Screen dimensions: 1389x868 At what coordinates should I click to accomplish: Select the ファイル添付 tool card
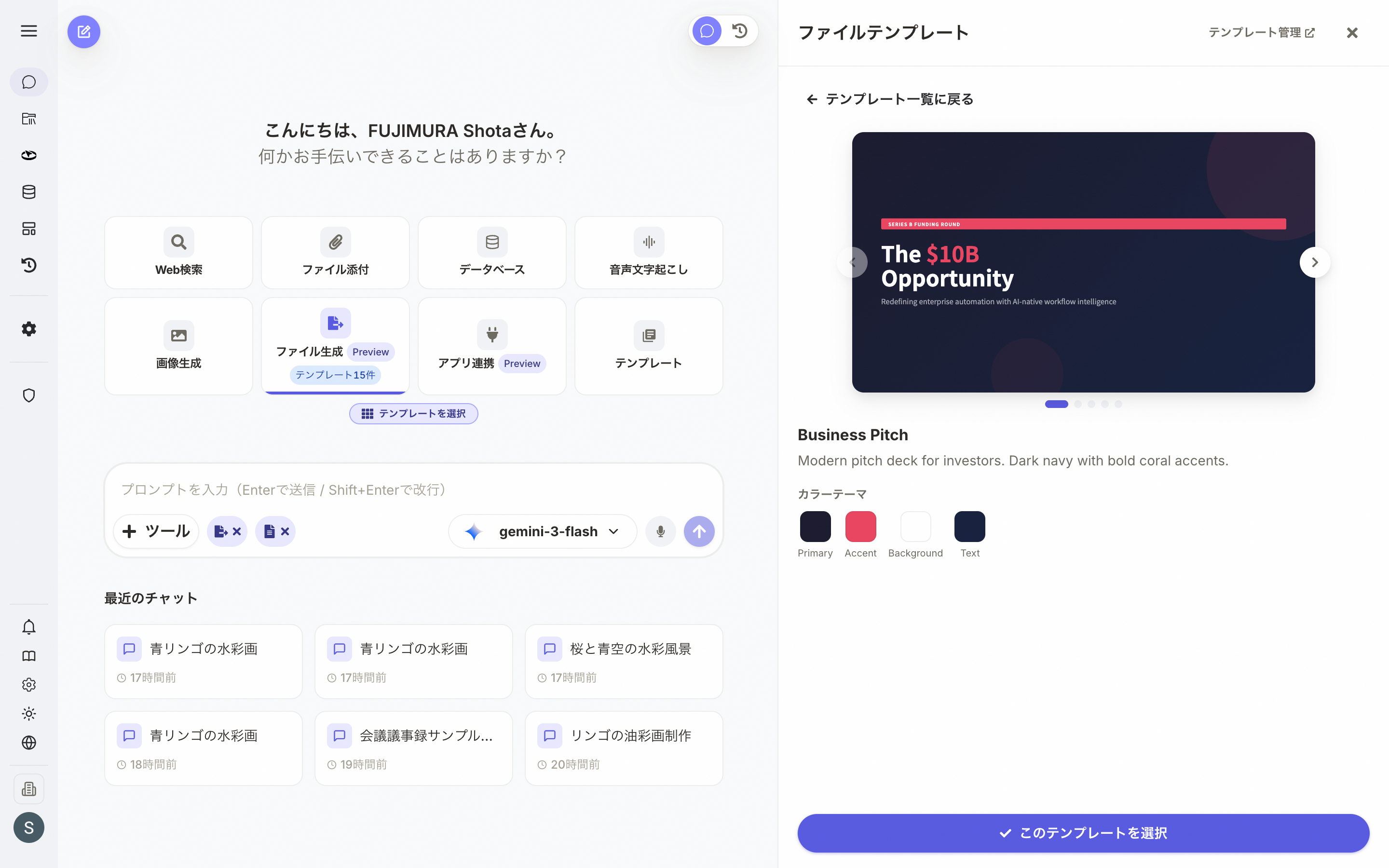pyautogui.click(x=335, y=253)
